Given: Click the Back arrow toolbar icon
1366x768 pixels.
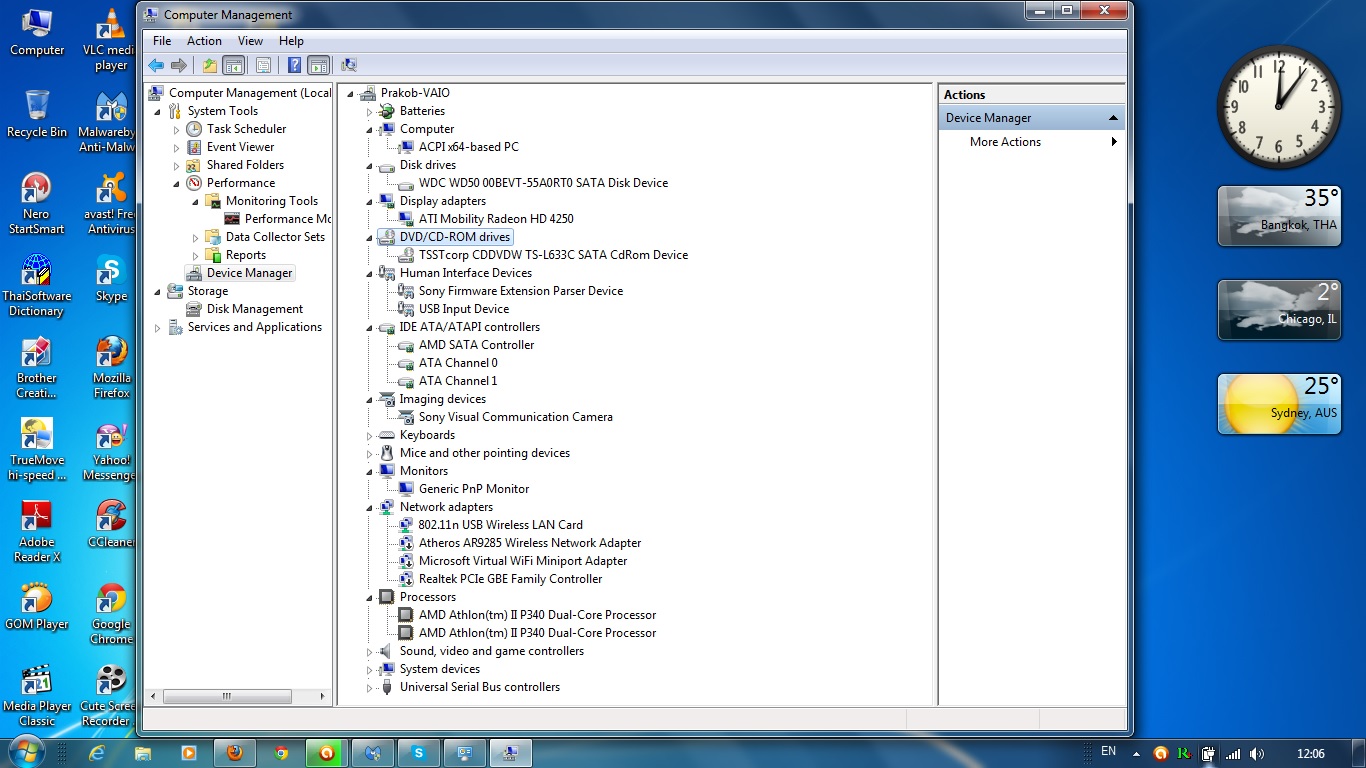Looking at the screenshot, I should [156, 66].
